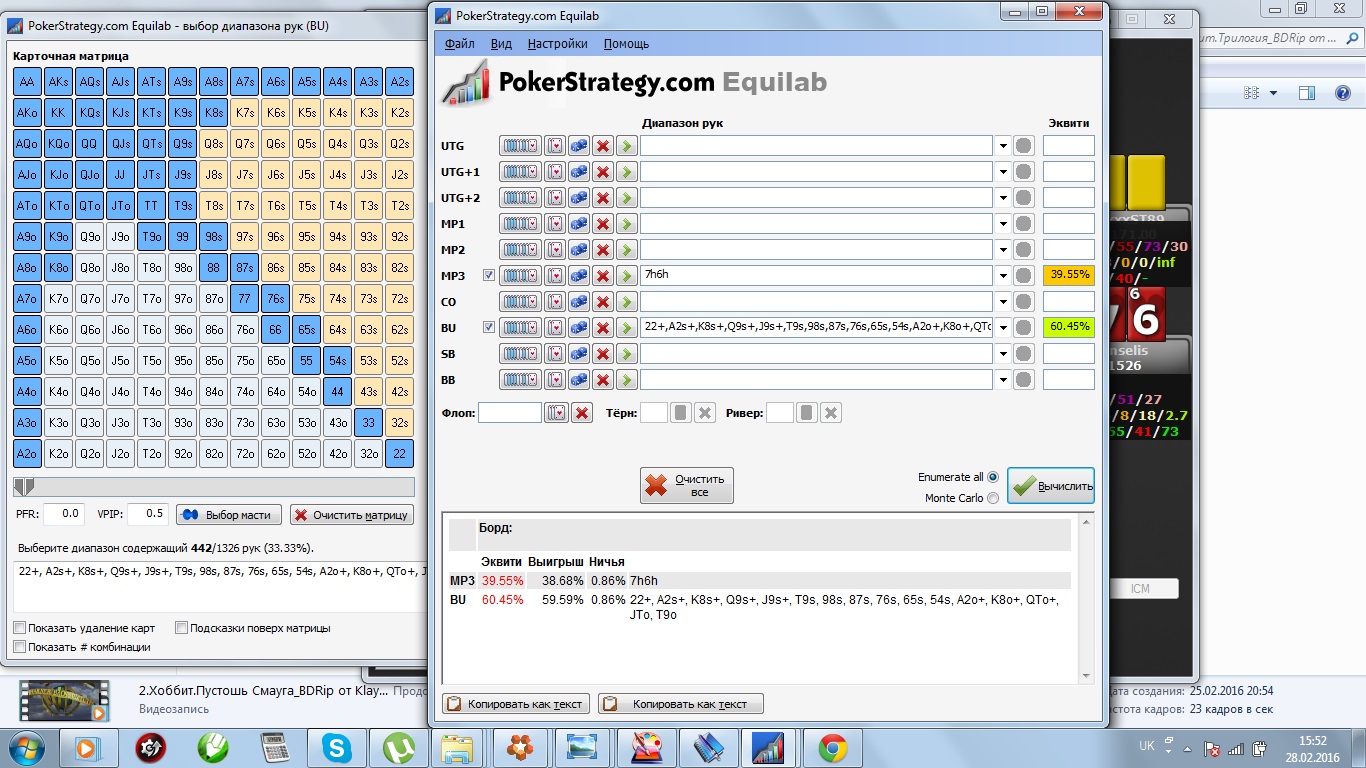Click the PFR value field
The width and height of the screenshot is (1366, 768).
[x=64, y=514]
